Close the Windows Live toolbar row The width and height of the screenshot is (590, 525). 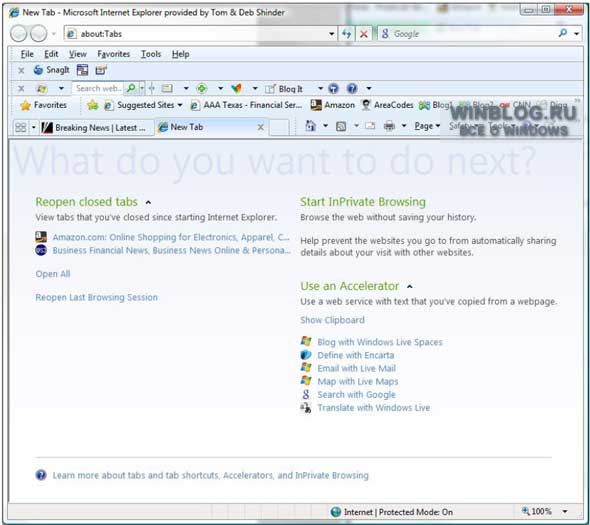click(x=21, y=88)
